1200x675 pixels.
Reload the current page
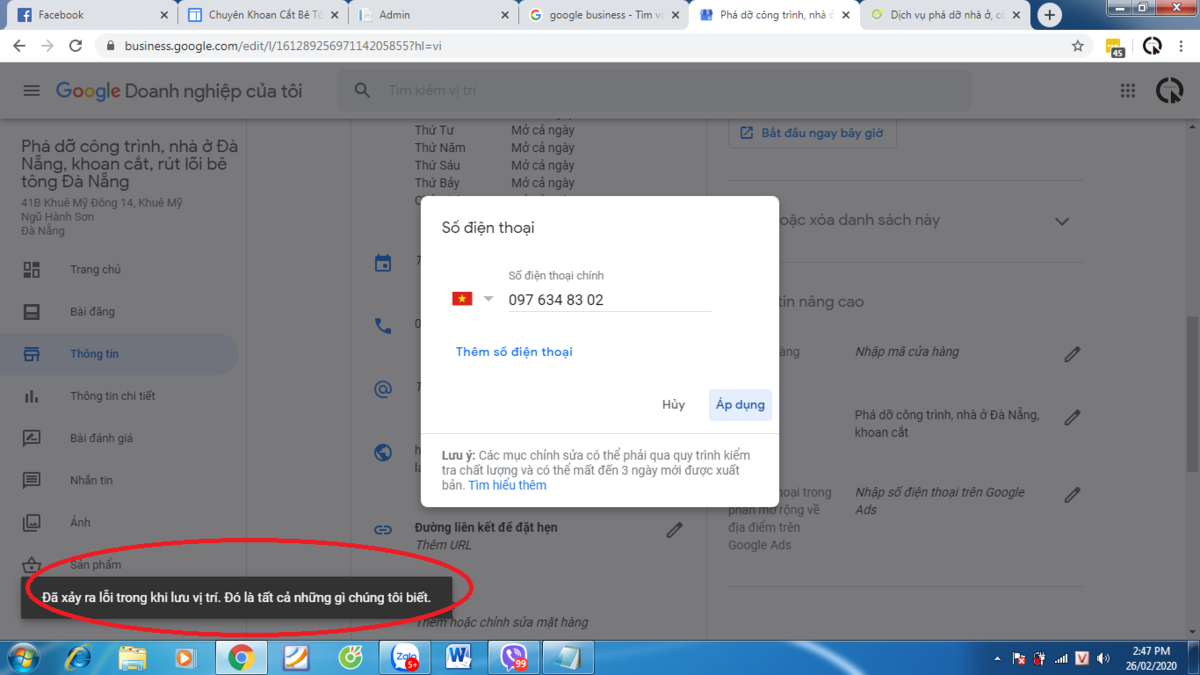click(x=75, y=46)
